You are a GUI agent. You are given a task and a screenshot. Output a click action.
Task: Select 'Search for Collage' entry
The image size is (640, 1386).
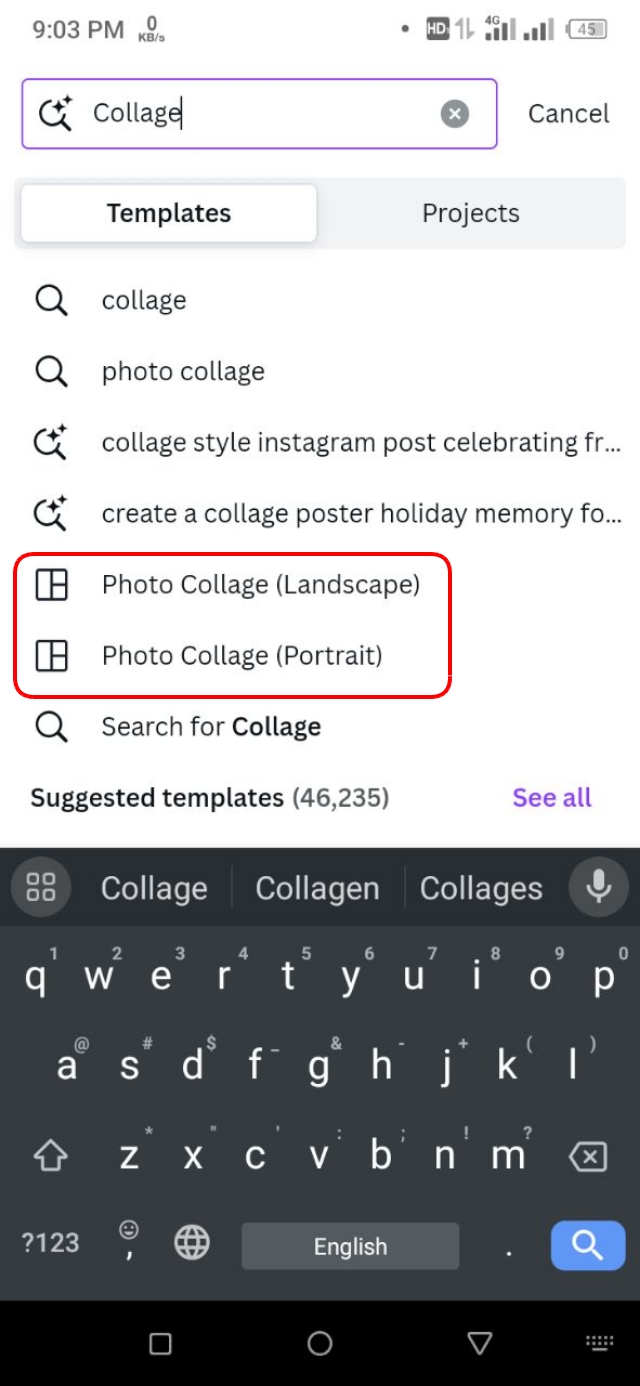pos(211,727)
